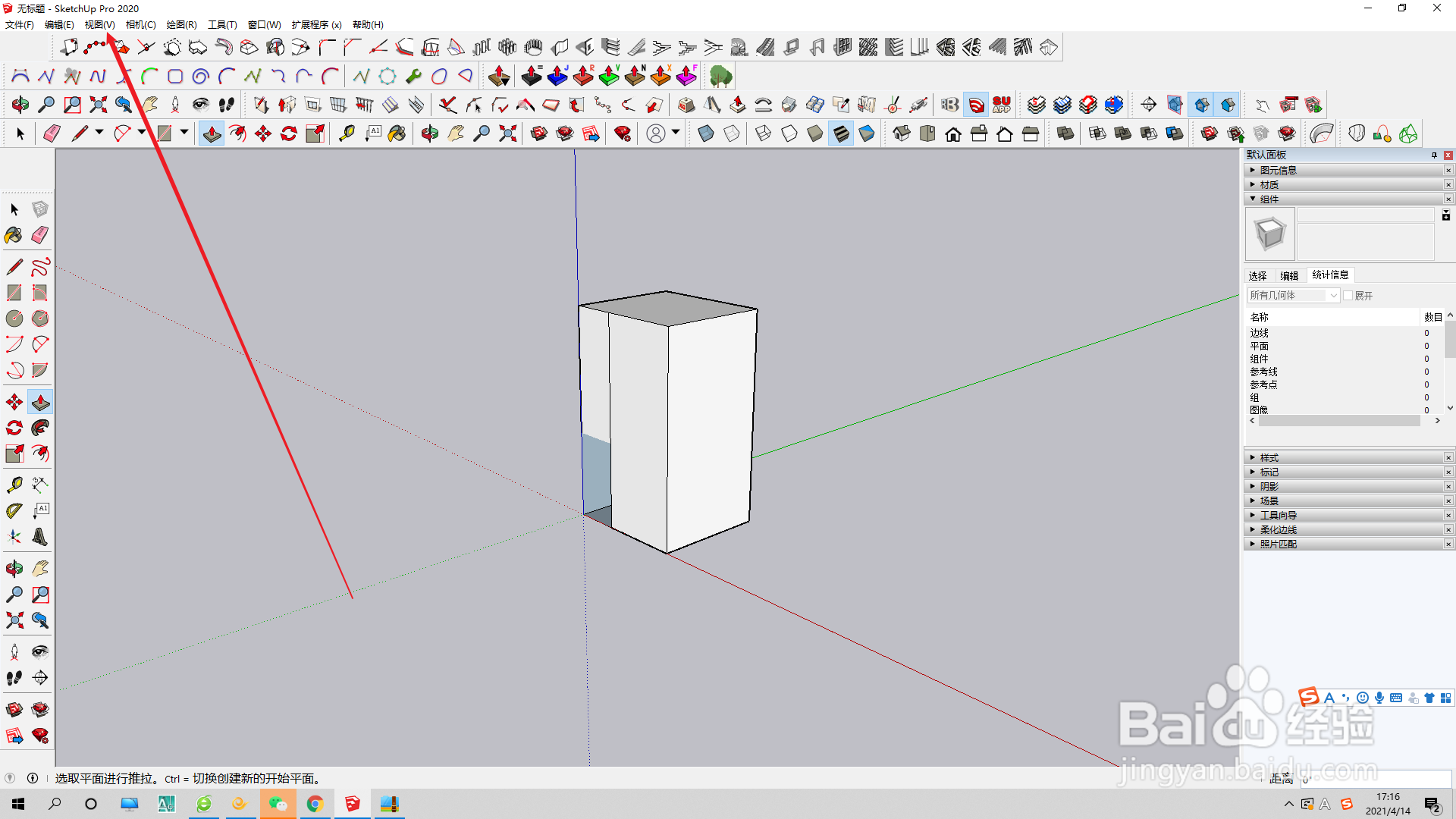Viewport: 1456px width, 819px height.
Task: Click the component cube thumbnail preview
Action: [x=1270, y=234]
